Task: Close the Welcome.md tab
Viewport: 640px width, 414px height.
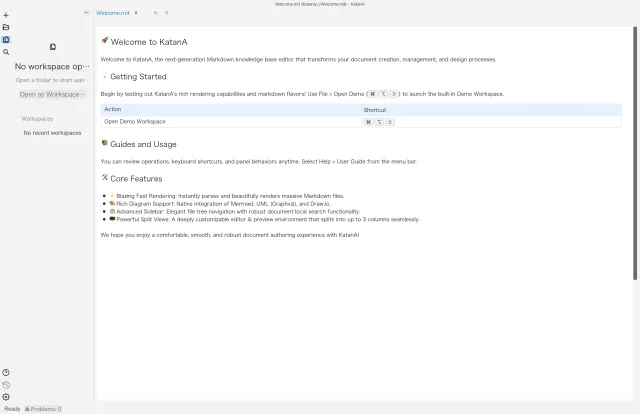Action: click(136, 13)
